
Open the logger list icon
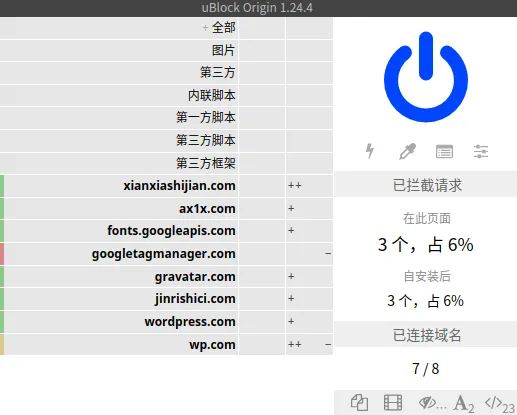tap(444, 151)
